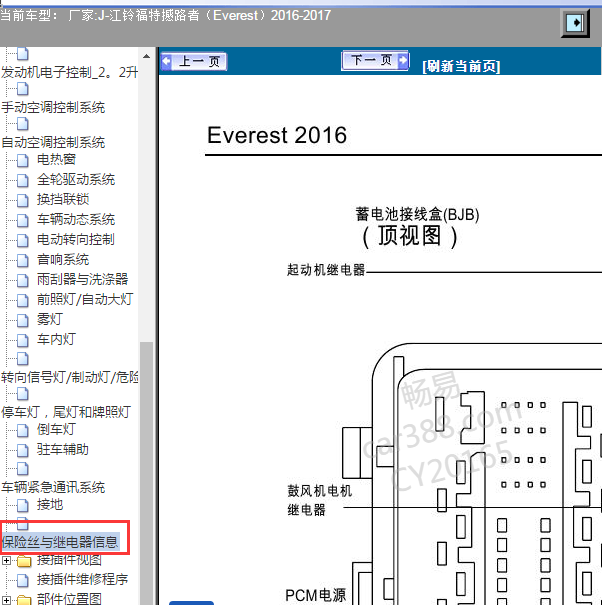Click the document icon beside 倒车灯
The image size is (602, 605).
[x=23, y=430]
